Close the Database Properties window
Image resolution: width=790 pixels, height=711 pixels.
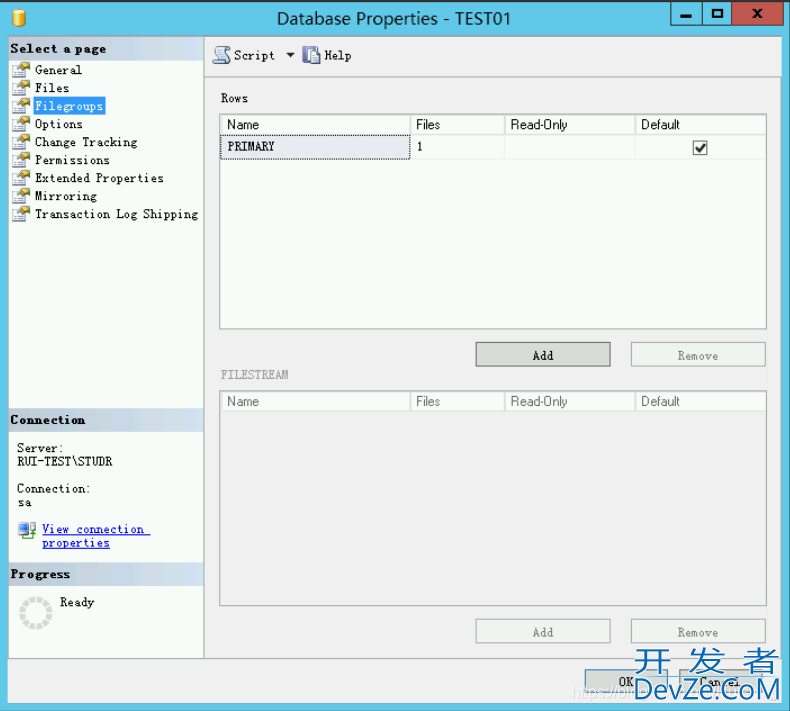757,14
